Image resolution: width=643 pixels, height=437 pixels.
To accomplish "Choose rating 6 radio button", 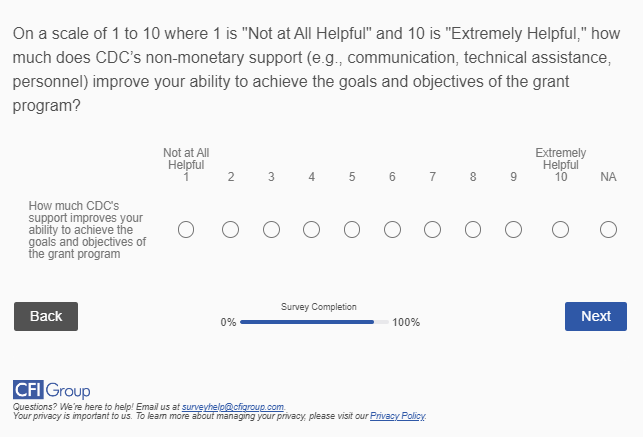I will tap(392, 230).
